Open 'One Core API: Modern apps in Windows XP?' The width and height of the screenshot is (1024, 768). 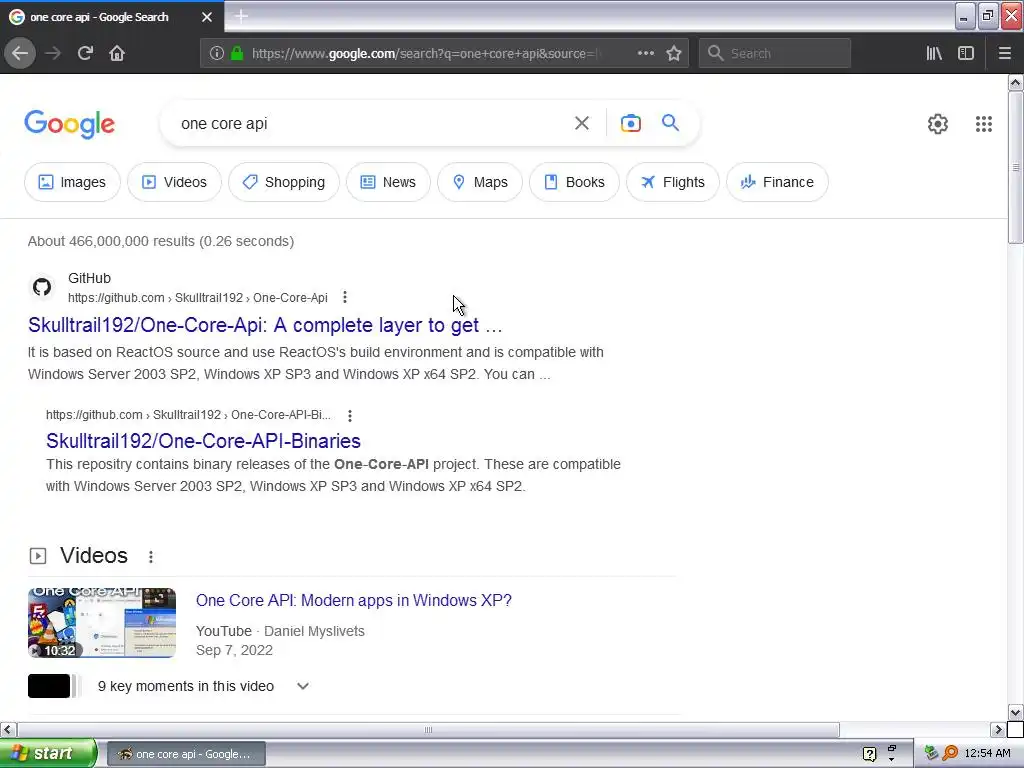pos(354,600)
